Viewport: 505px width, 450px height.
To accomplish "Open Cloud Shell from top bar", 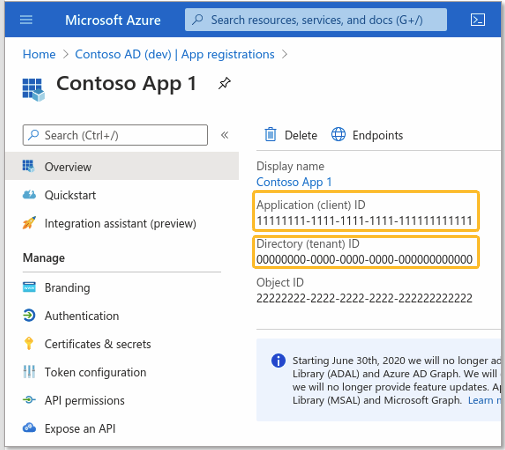I will 478,20.
